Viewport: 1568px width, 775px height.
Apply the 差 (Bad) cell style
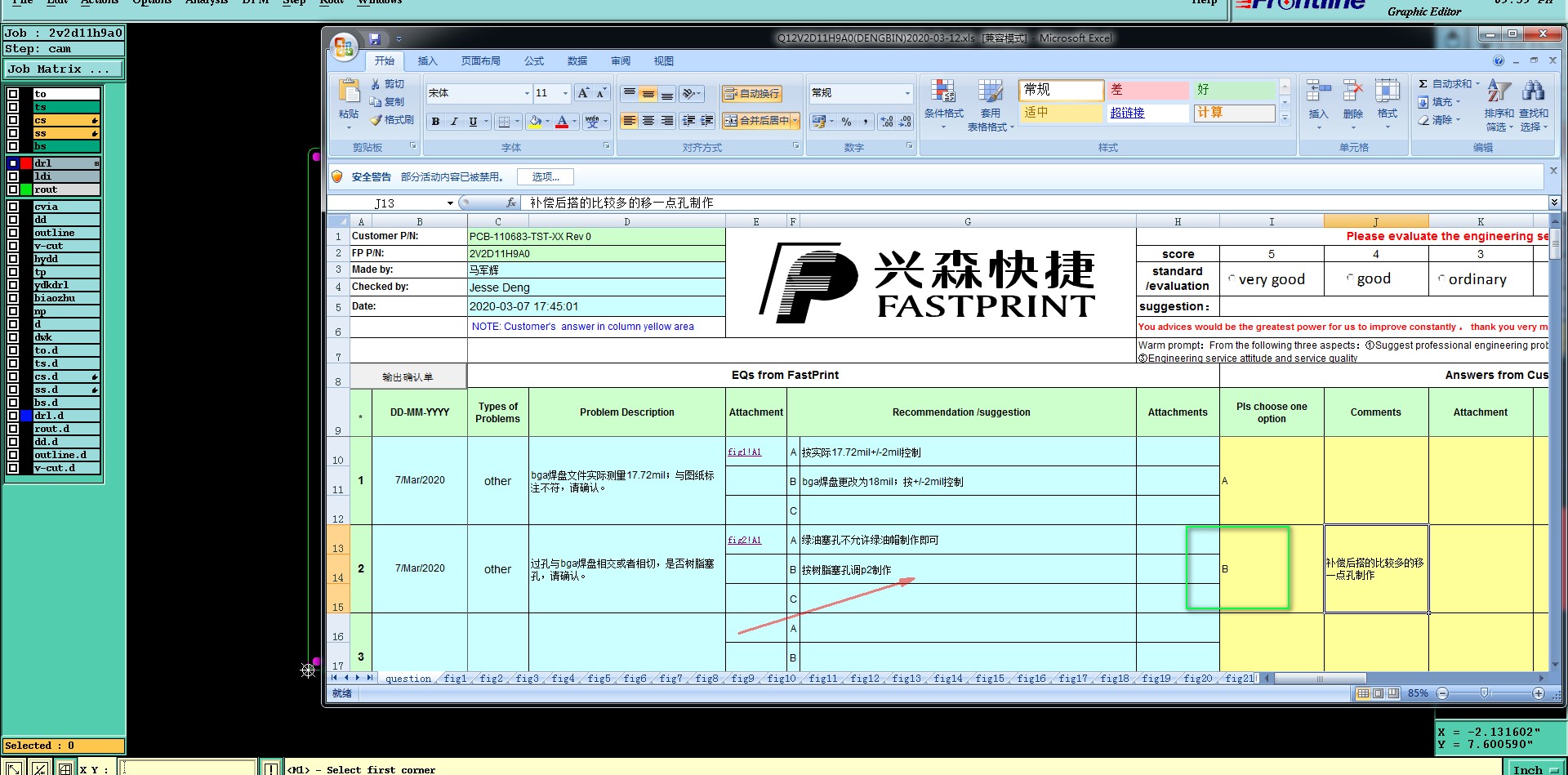(1147, 90)
